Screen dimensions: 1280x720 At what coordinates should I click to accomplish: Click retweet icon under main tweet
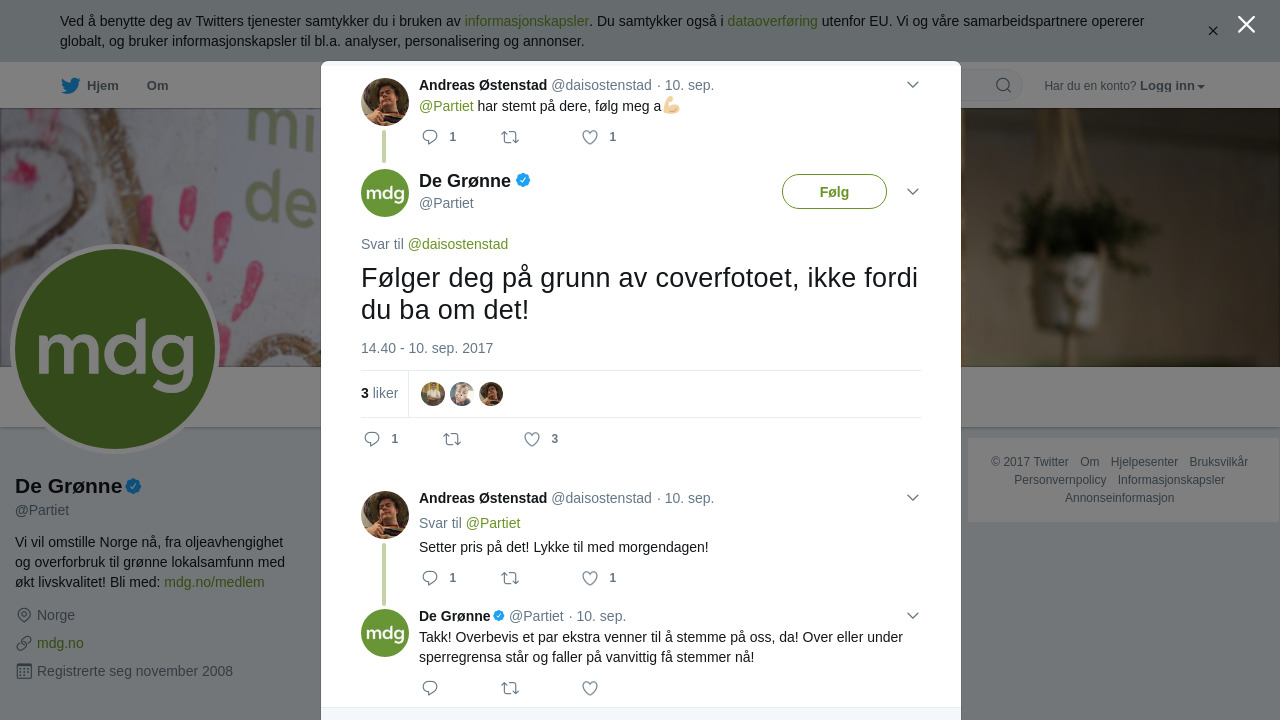452,439
